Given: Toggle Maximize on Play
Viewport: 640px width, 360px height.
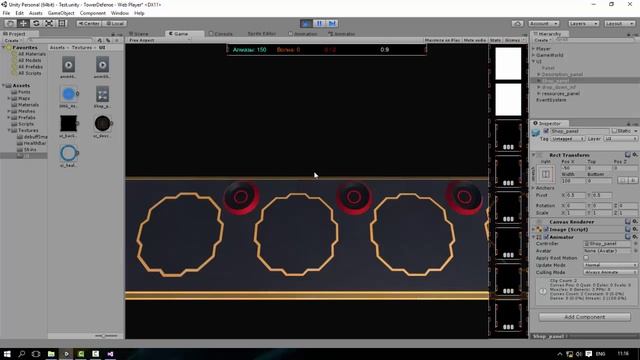Looking at the screenshot, I should [x=442, y=40].
